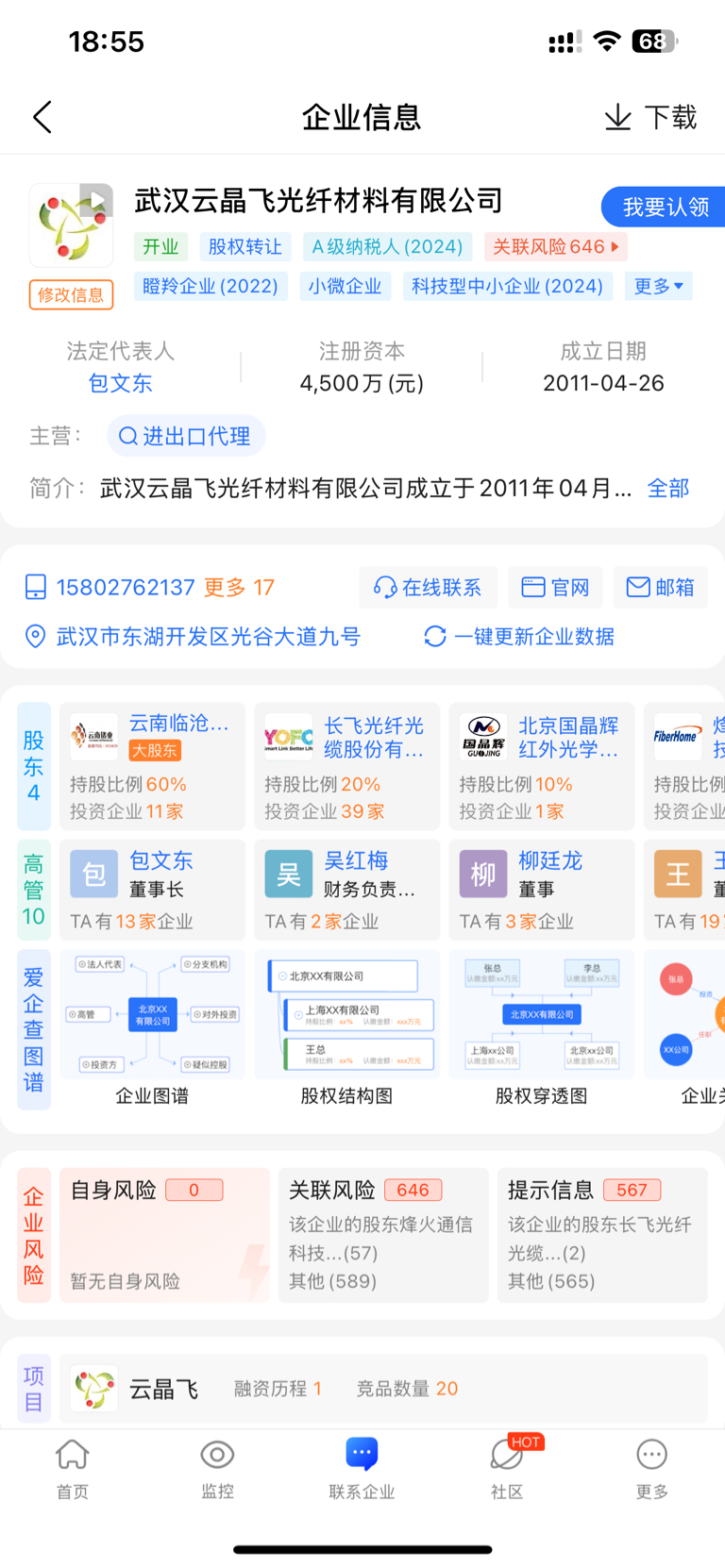
Task: Tap the refresh icon beside 一键更新企业数据
Action: point(434,637)
